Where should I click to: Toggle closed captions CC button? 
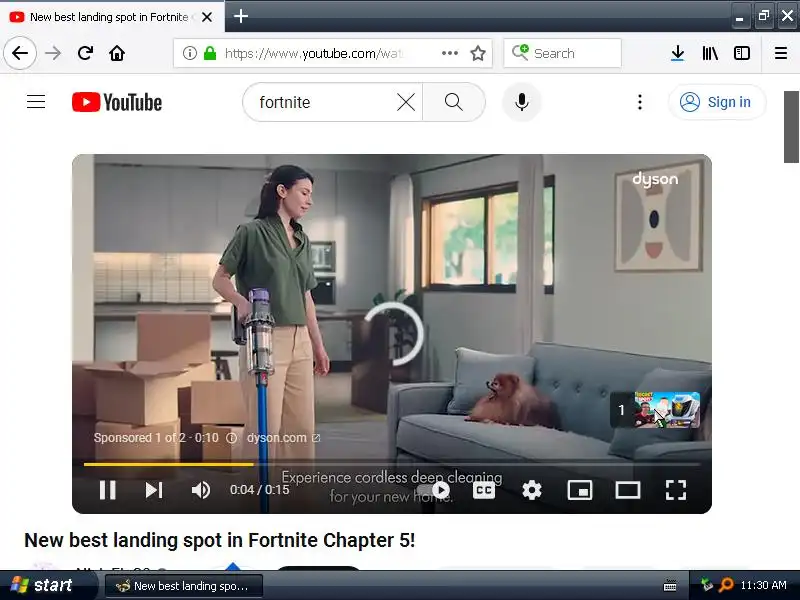click(x=484, y=490)
